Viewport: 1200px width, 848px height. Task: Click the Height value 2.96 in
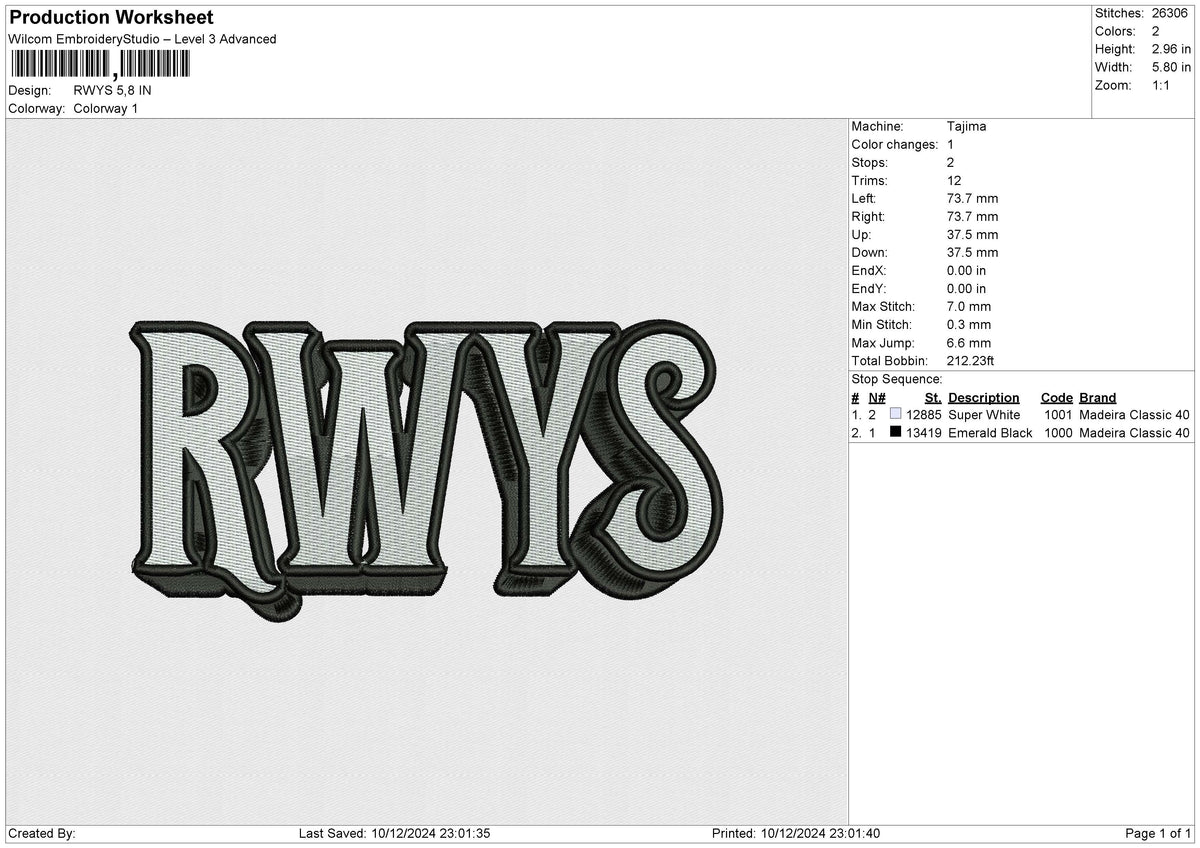[1171, 49]
